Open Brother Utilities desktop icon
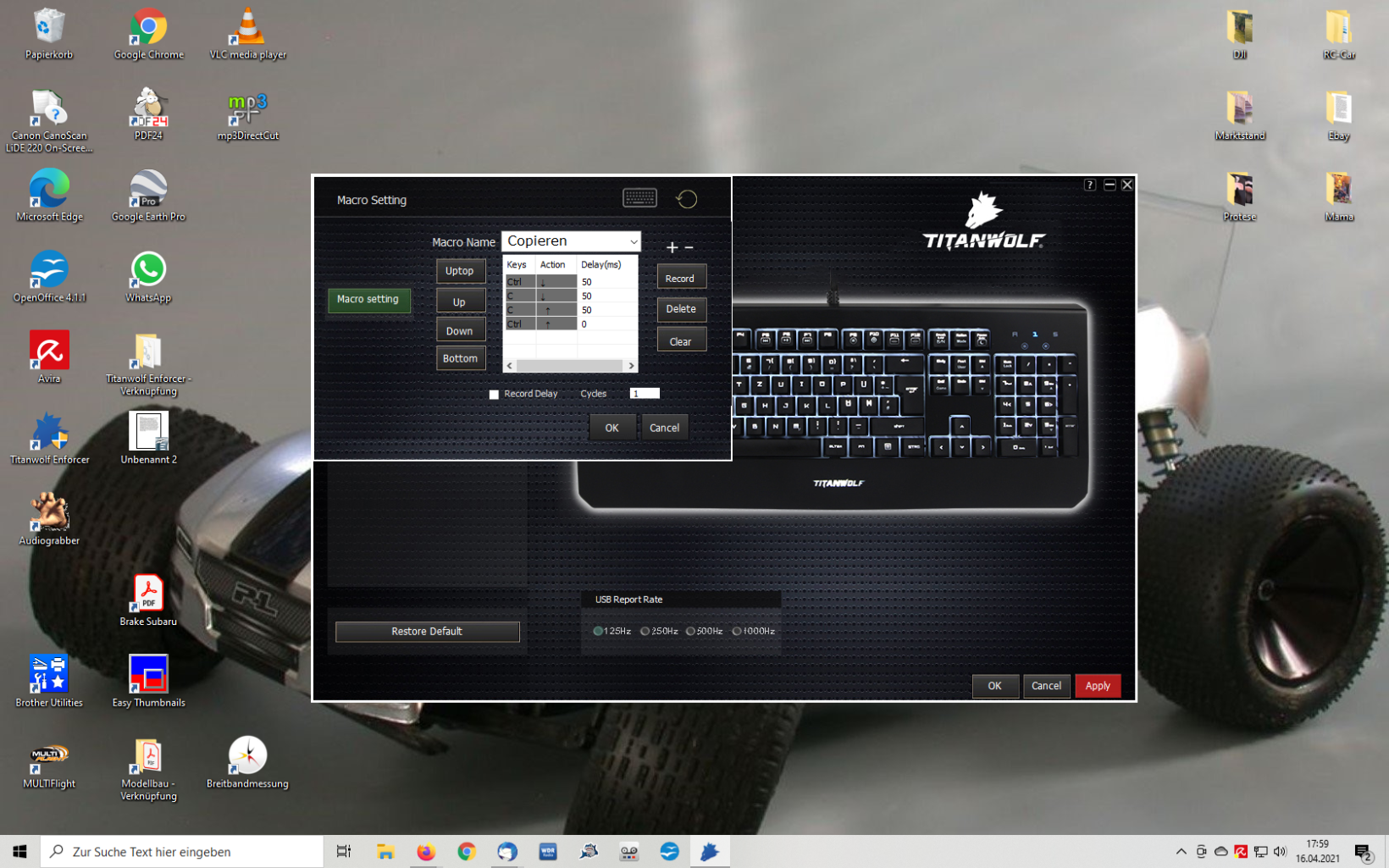Screen dimensions: 1389x868 (49, 682)
